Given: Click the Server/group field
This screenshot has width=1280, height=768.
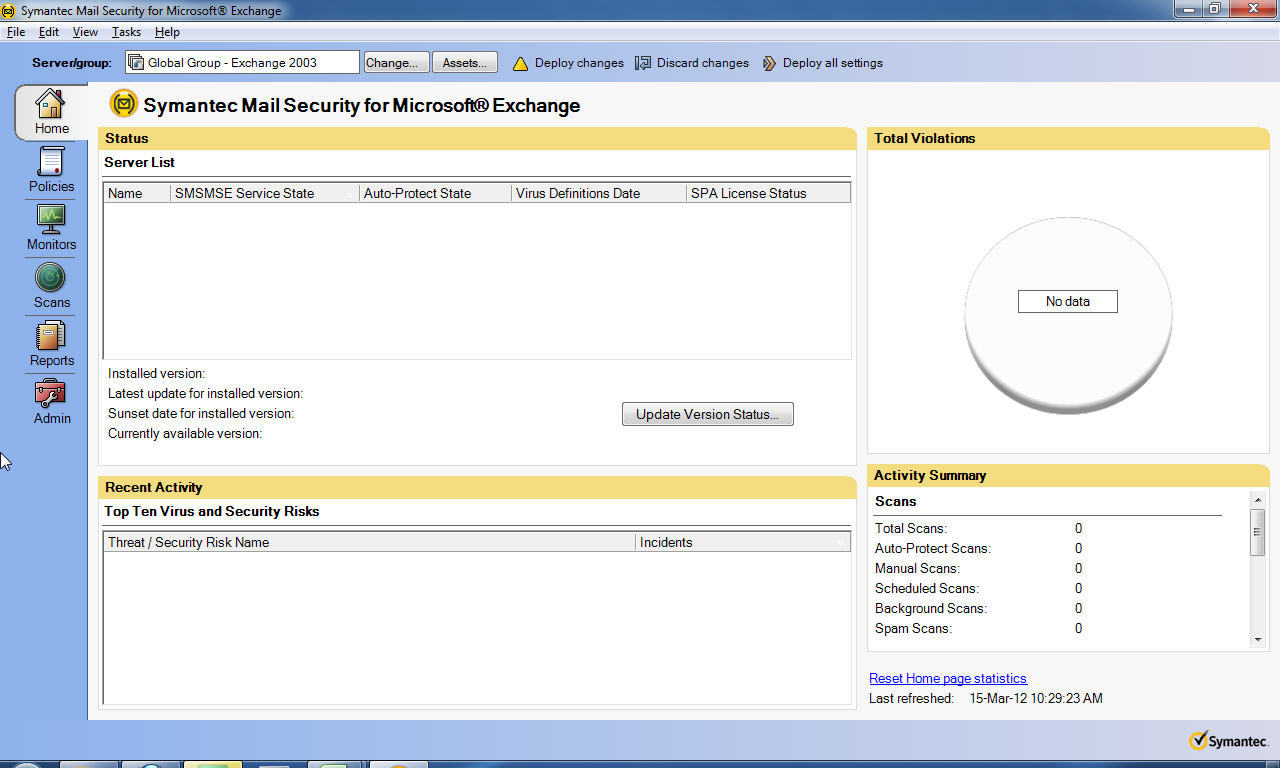Looking at the screenshot, I should point(242,62).
